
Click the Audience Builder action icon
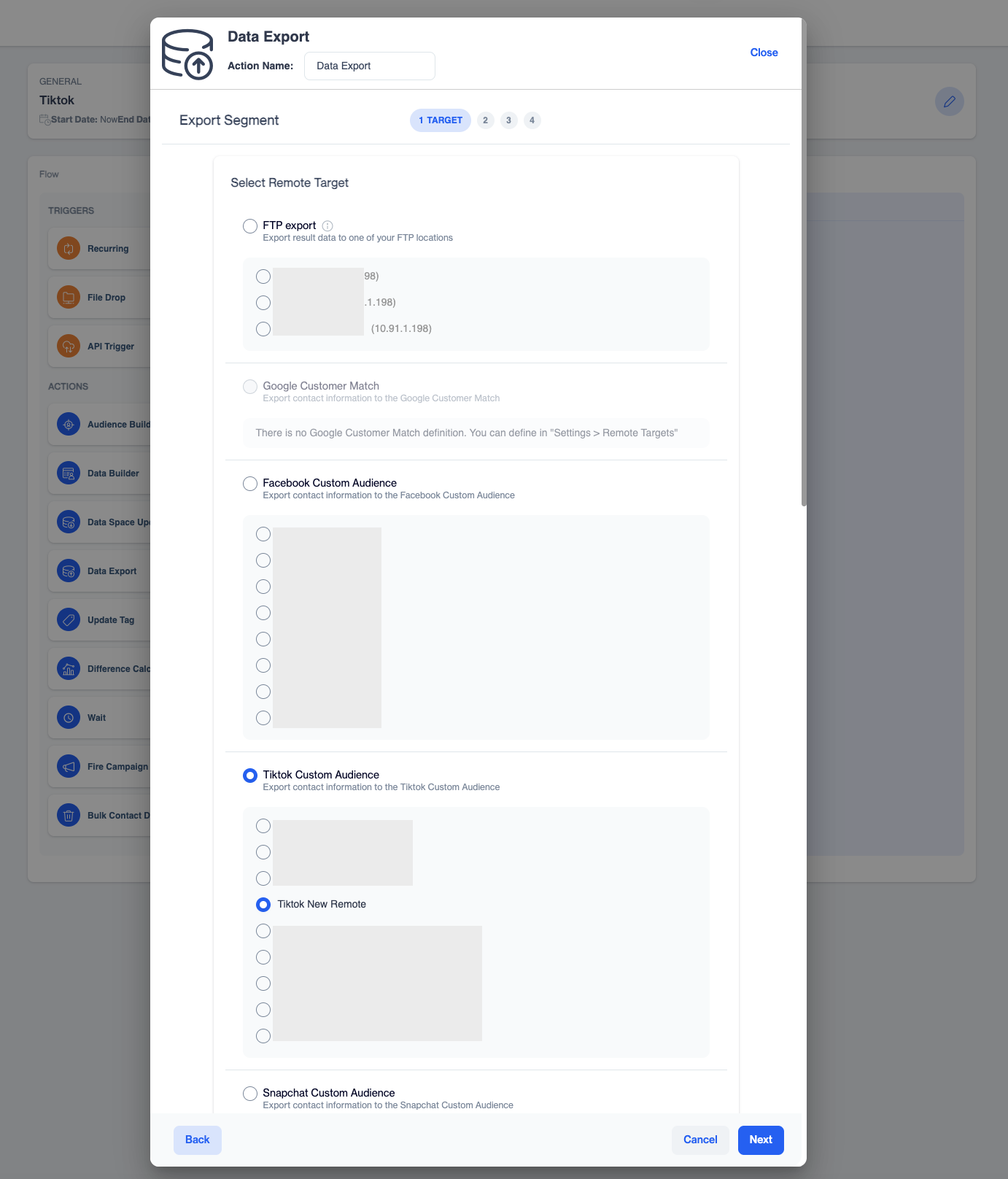click(x=69, y=425)
